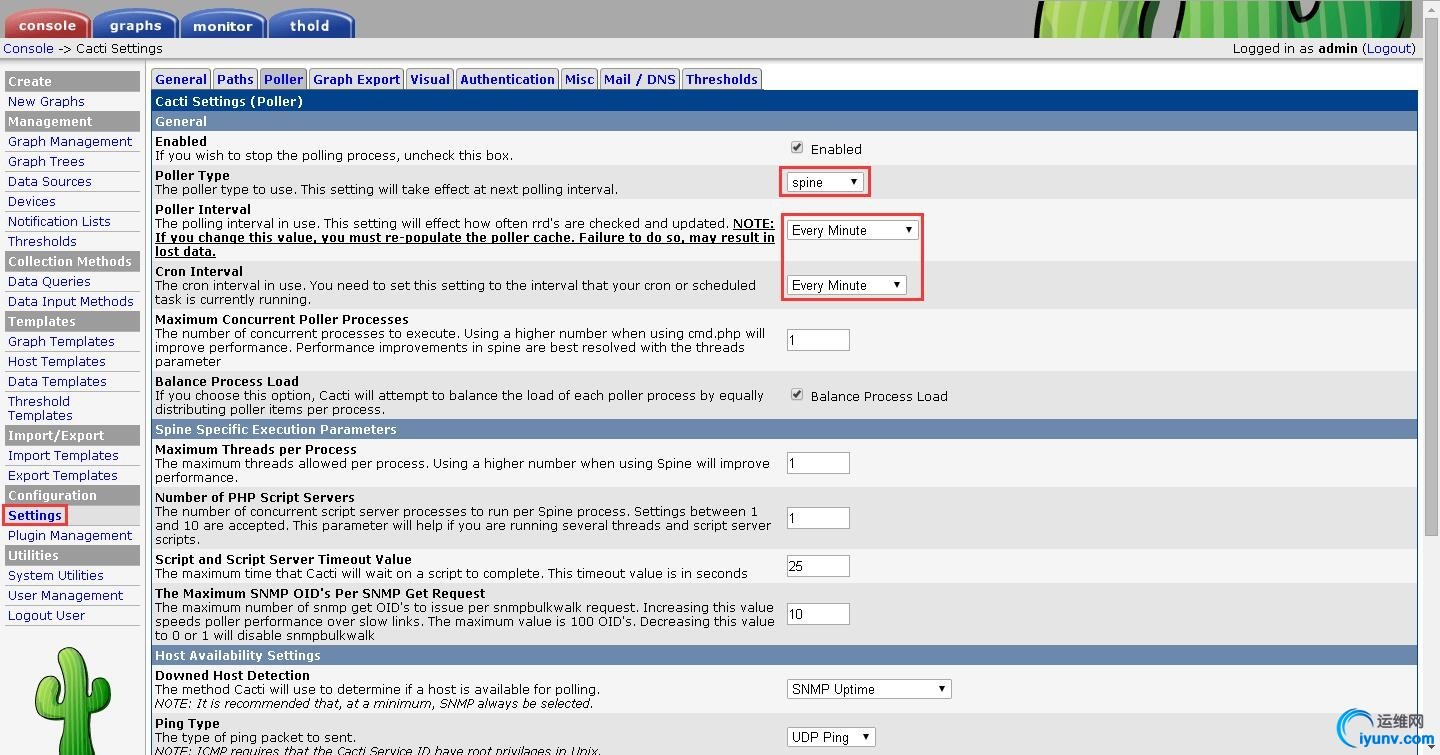Click the Number of PHP Script Servers field

point(818,518)
